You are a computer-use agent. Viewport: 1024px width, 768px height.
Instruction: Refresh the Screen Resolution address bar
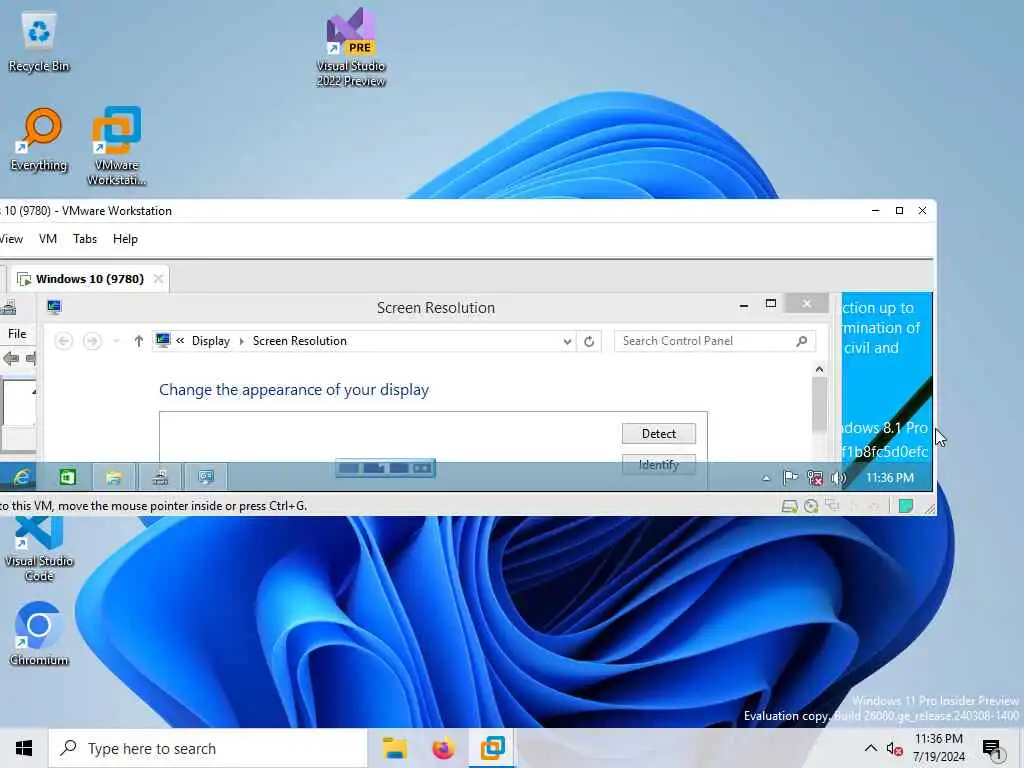(x=588, y=341)
